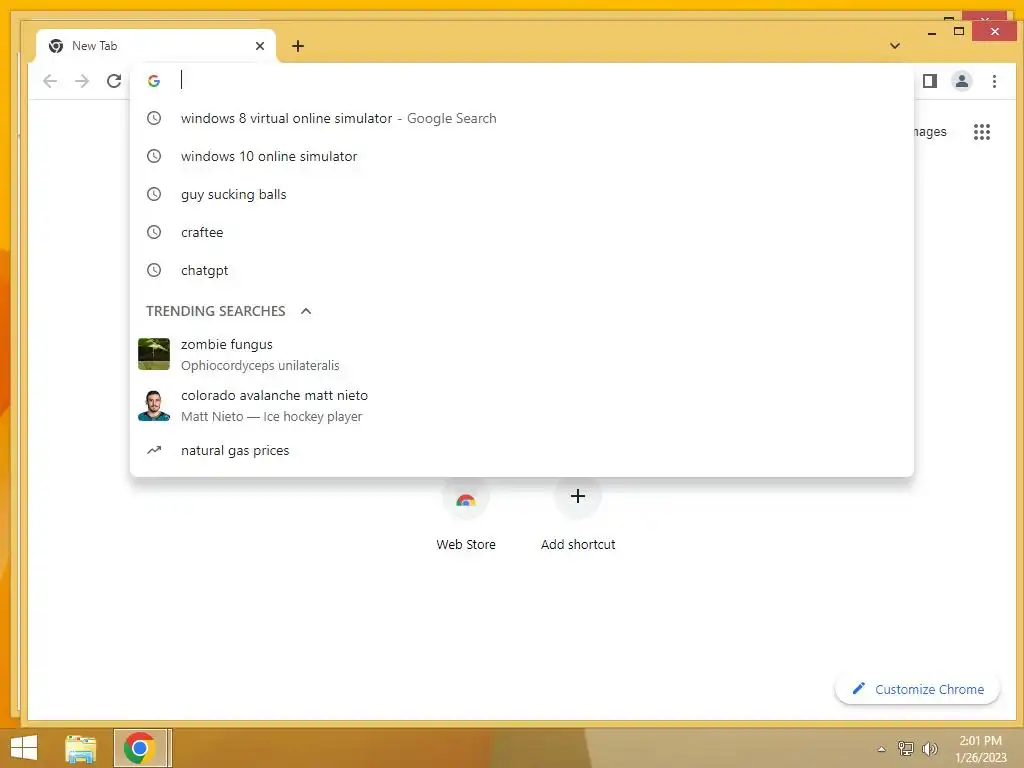
Task: Open the tab search chevron
Action: [895, 46]
